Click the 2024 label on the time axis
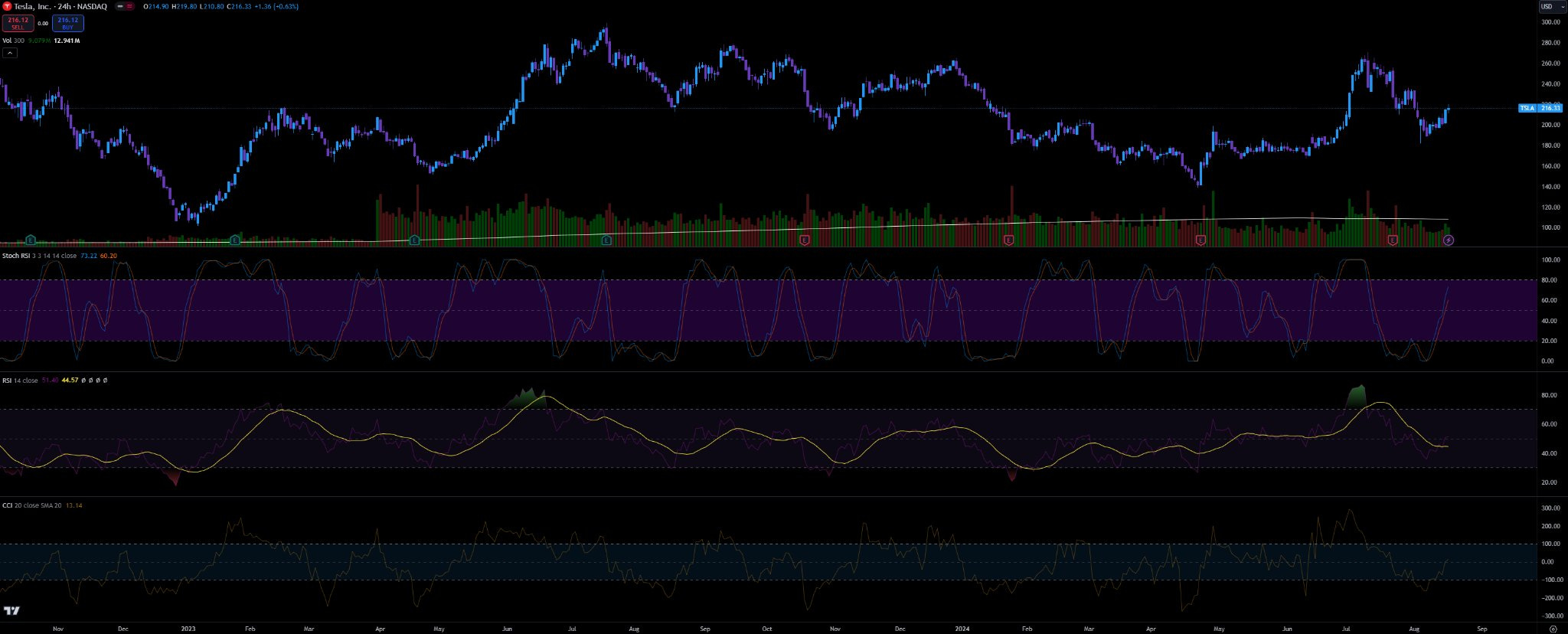The image size is (1568, 634). (962, 629)
